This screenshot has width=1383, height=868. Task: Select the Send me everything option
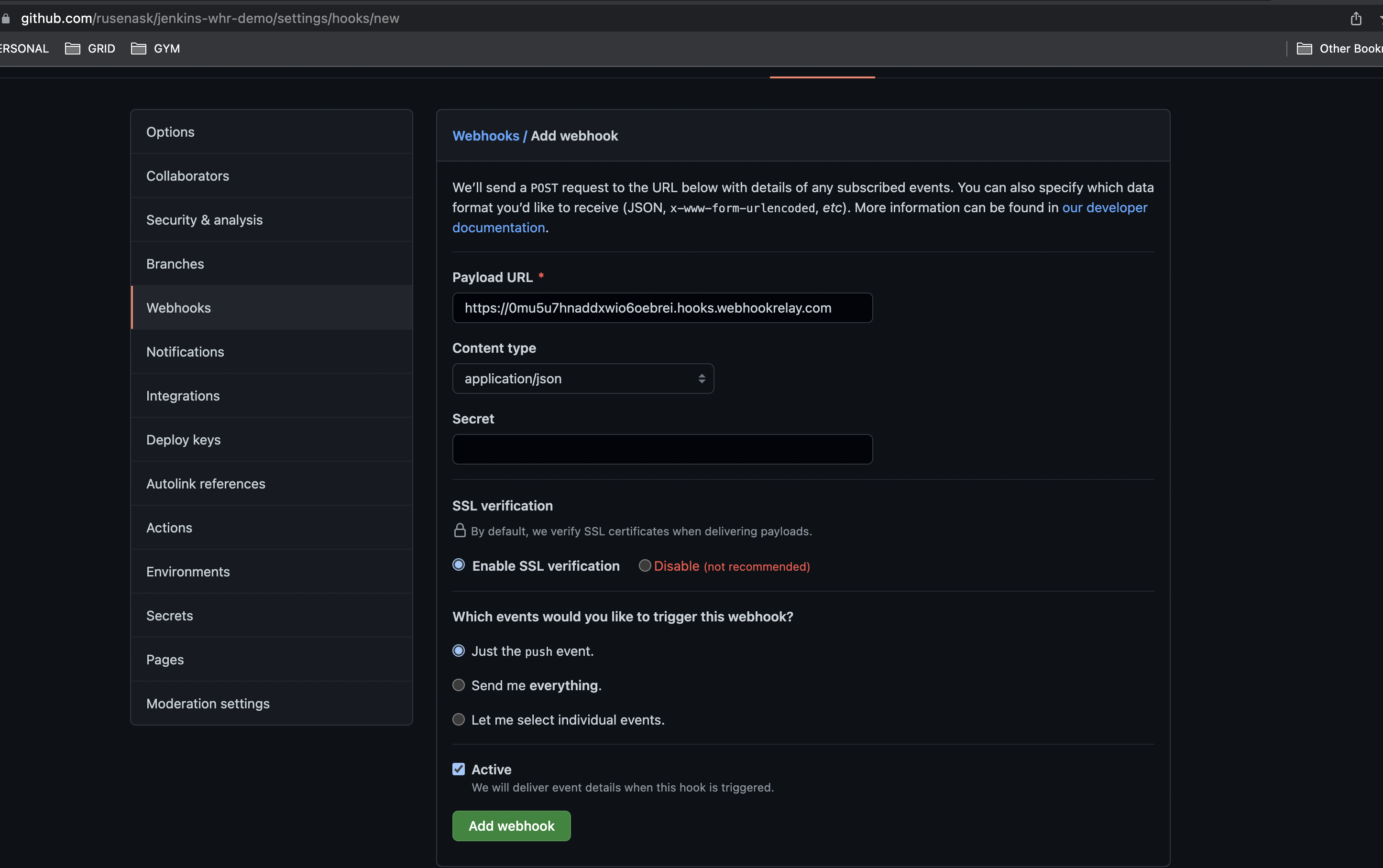[458, 685]
